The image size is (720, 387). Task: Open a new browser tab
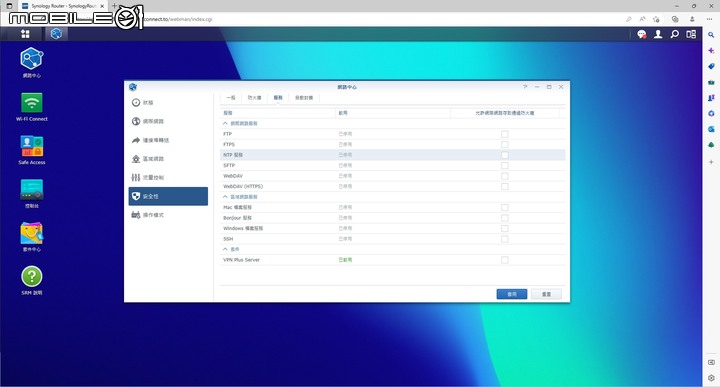[x=114, y=6]
